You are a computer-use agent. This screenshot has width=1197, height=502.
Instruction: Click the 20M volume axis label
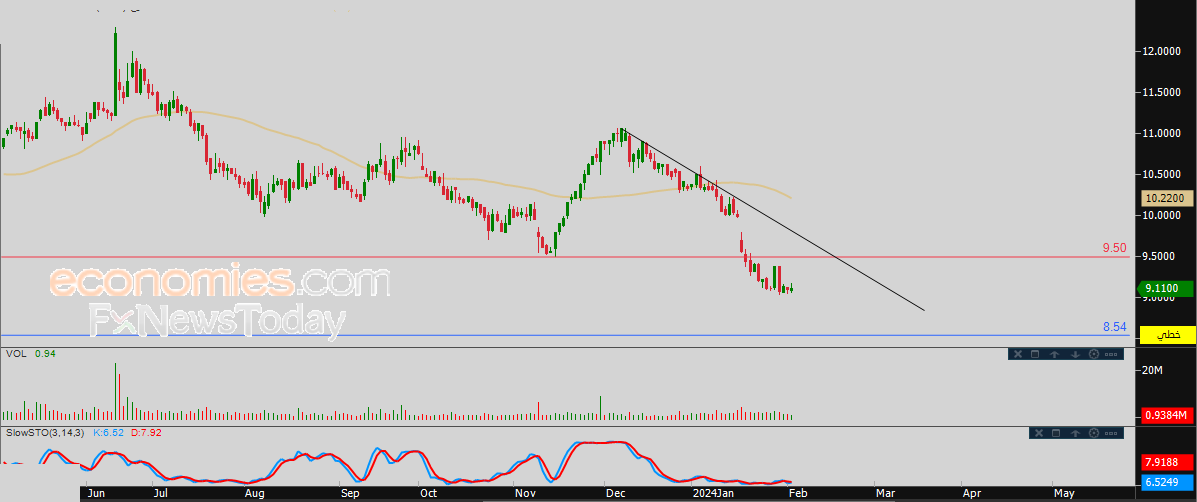click(x=1152, y=371)
